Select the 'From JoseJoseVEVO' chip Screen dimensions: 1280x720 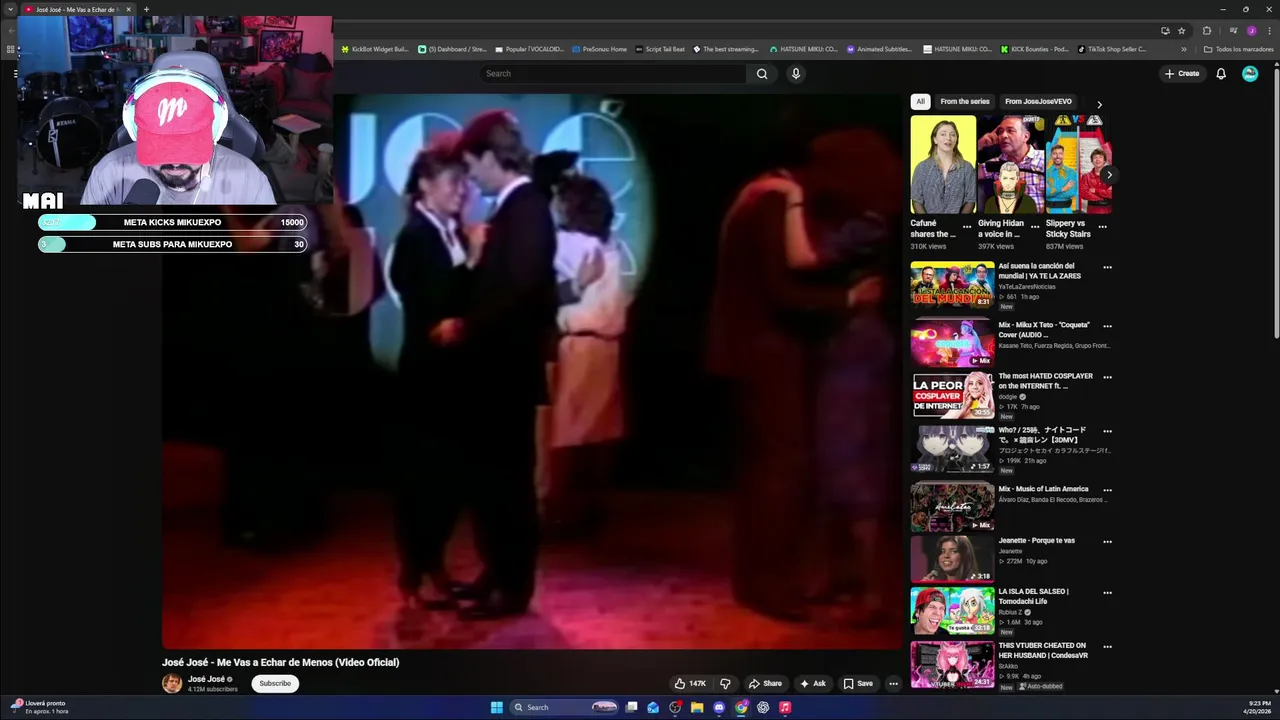(1038, 101)
